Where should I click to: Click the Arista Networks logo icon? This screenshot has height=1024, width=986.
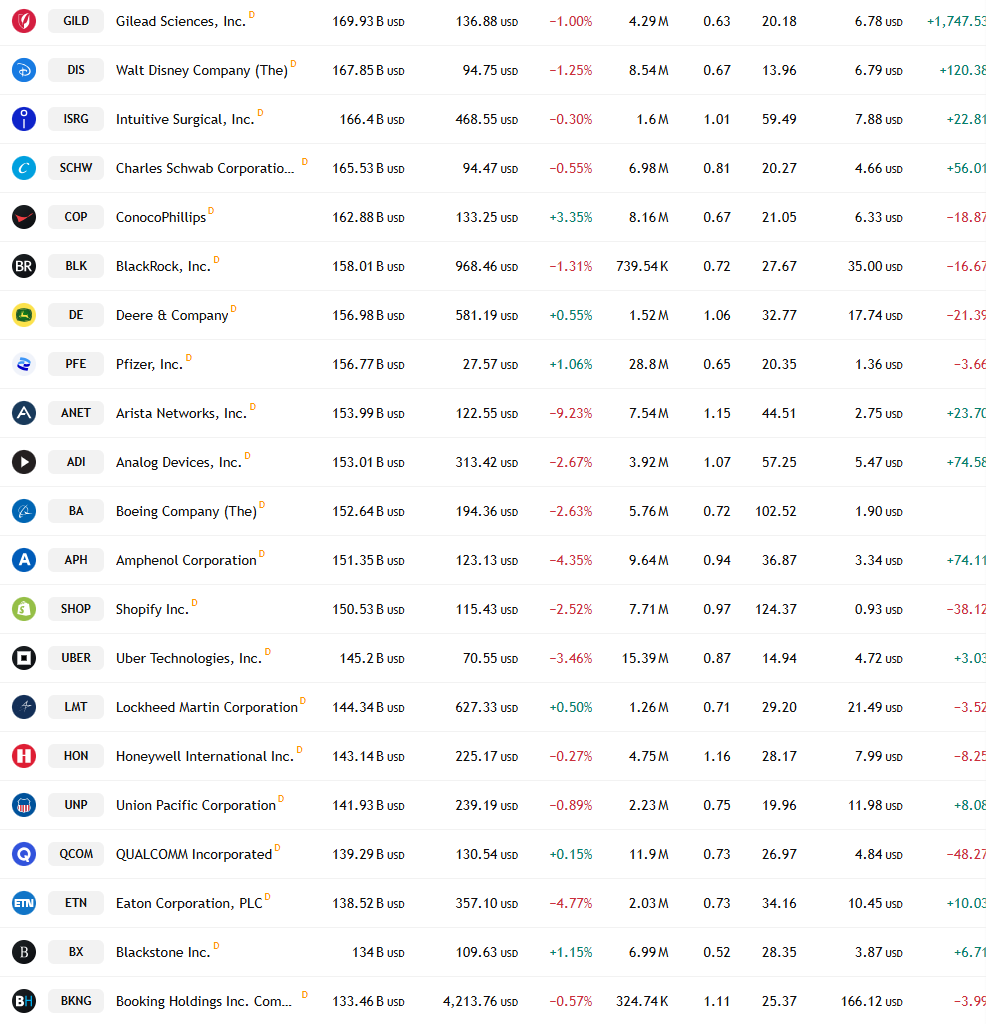click(24, 413)
